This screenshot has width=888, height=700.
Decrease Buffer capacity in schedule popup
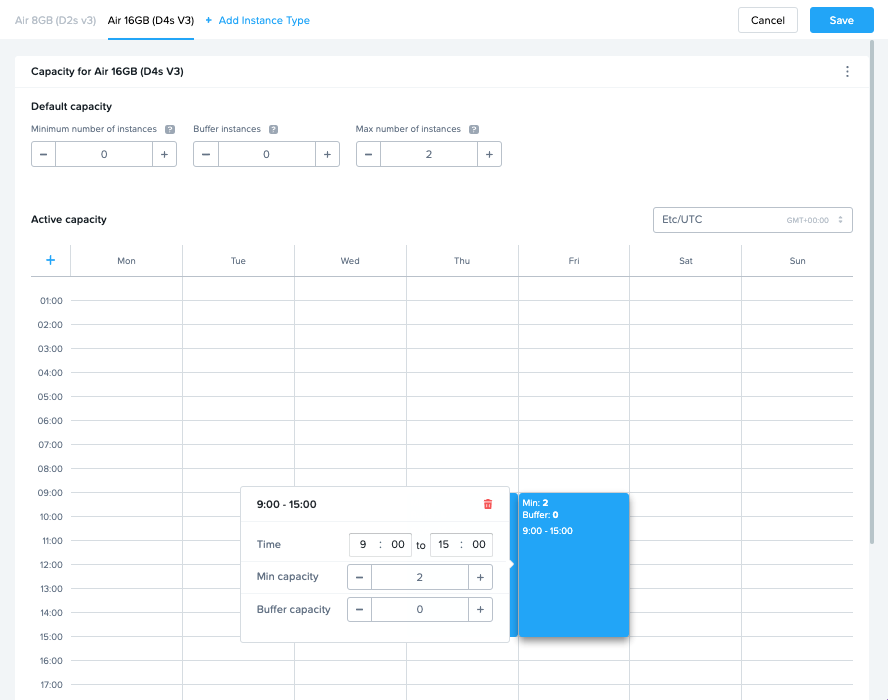tap(359, 610)
